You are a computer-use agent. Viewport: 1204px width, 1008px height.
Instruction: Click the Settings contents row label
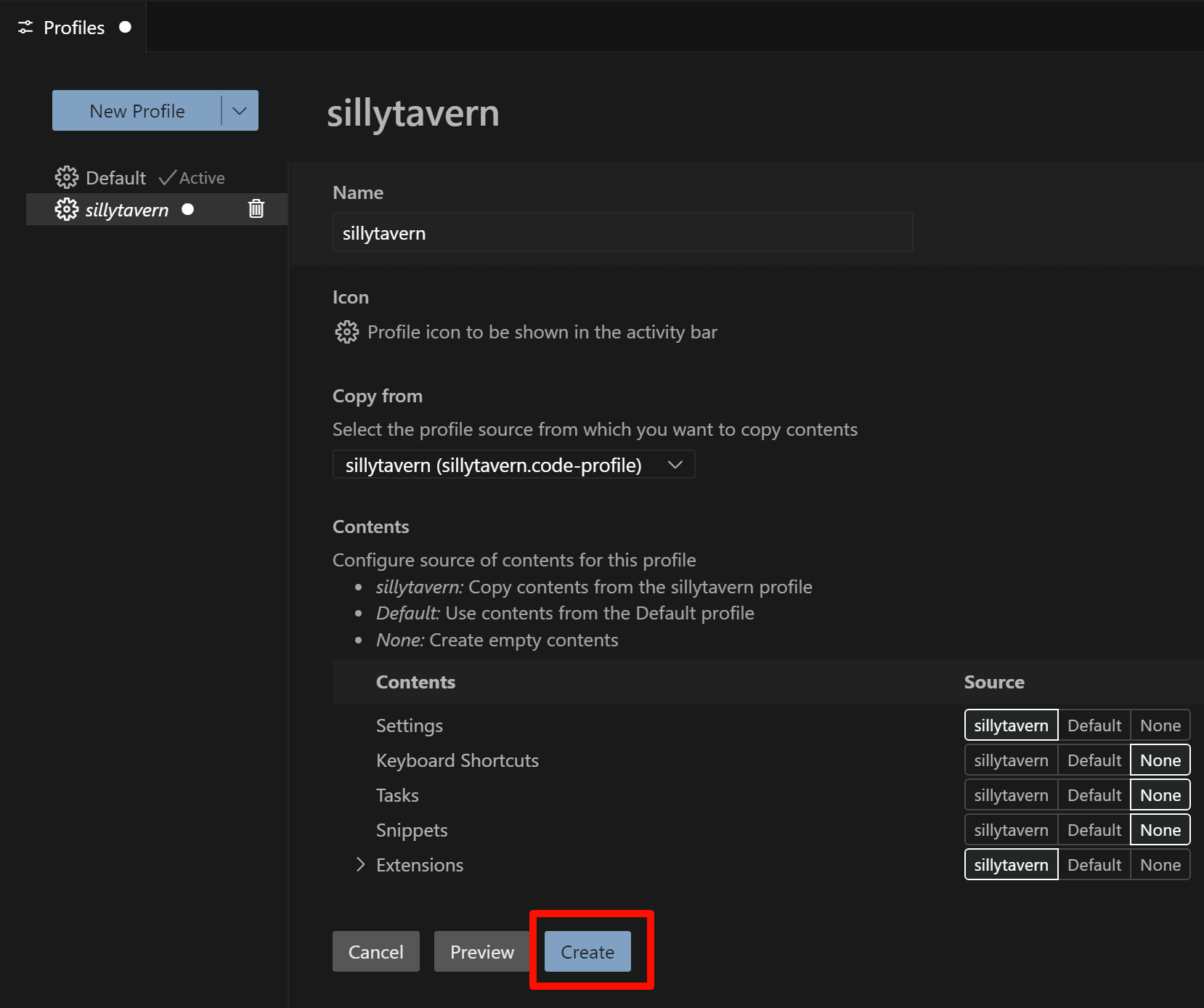coord(409,725)
